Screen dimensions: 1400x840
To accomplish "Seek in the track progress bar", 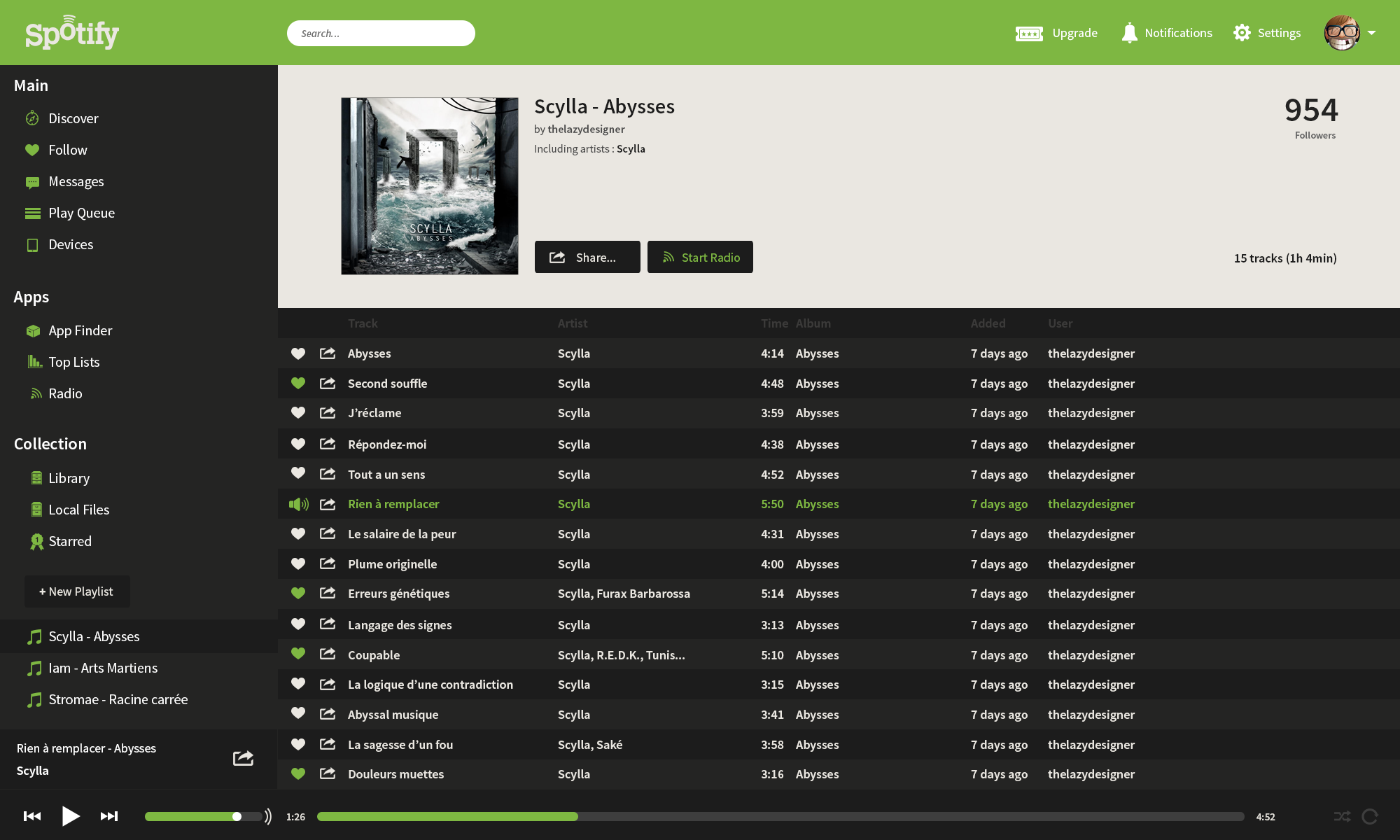I will point(780,816).
